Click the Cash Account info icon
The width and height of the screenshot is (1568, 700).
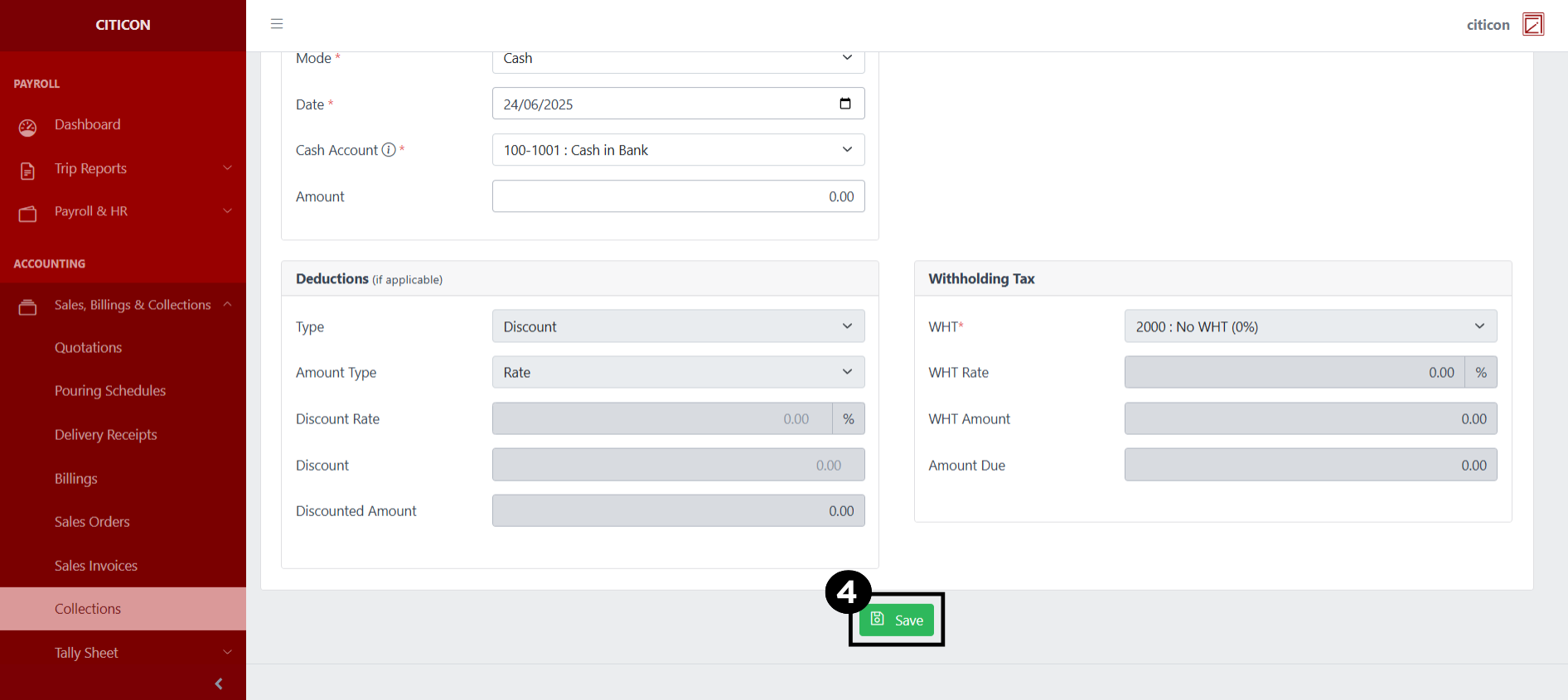[x=388, y=150]
